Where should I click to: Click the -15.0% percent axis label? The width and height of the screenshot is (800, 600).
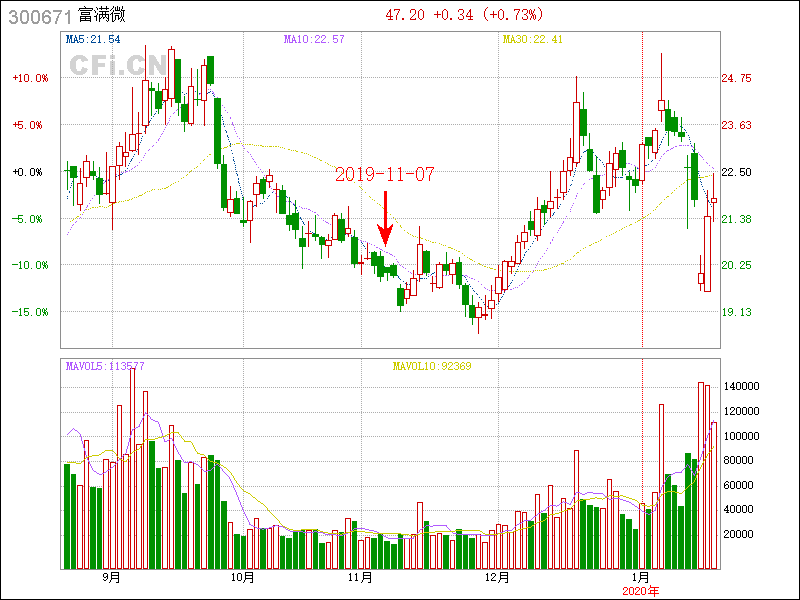(x=29, y=312)
